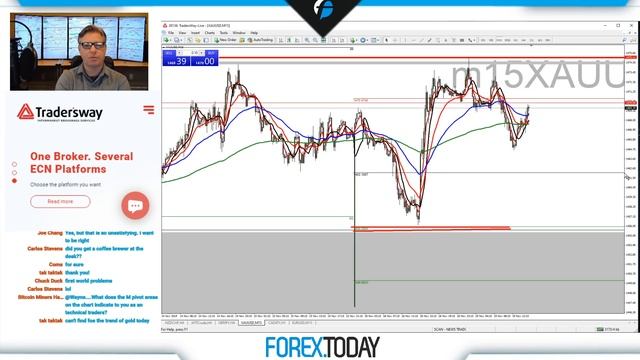Image resolution: width=640 pixels, height=360 pixels.
Task: Select the Text Label tool
Action: (x=453, y=40)
